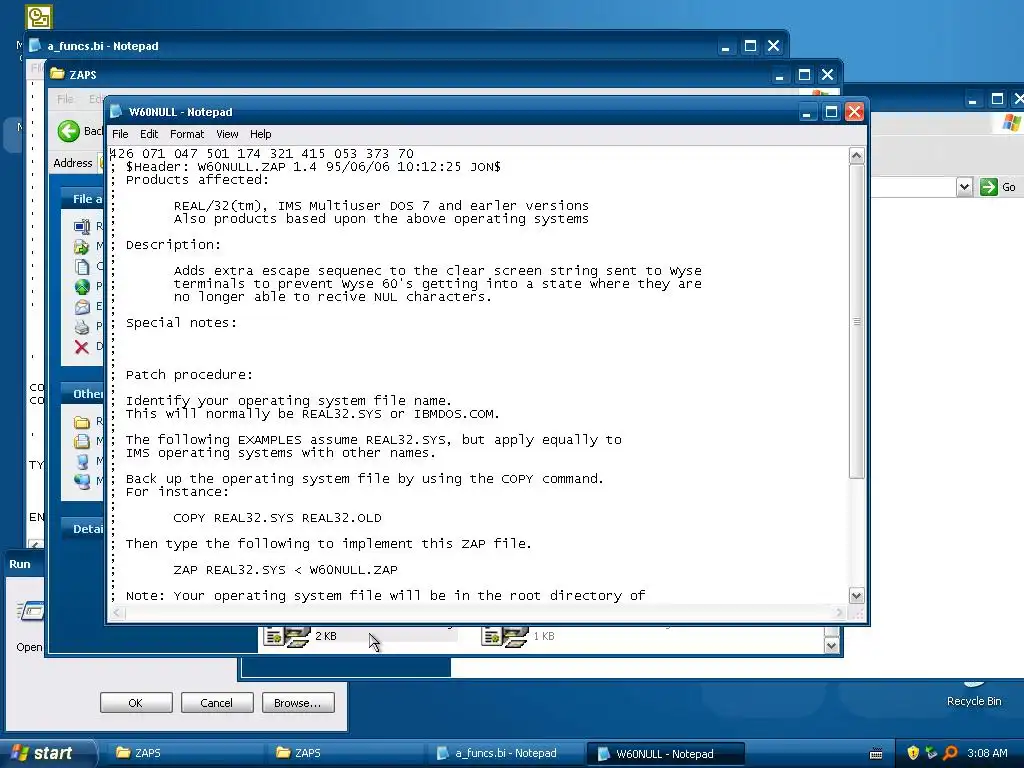Click the on-screen keyboard icon in taskbar
Image resolution: width=1024 pixels, height=768 pixels.
point(876,754)
